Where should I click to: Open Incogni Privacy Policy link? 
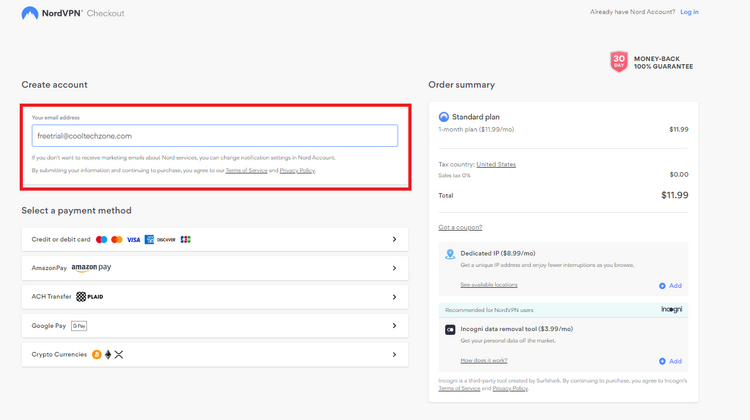click(x=510, y=388)
